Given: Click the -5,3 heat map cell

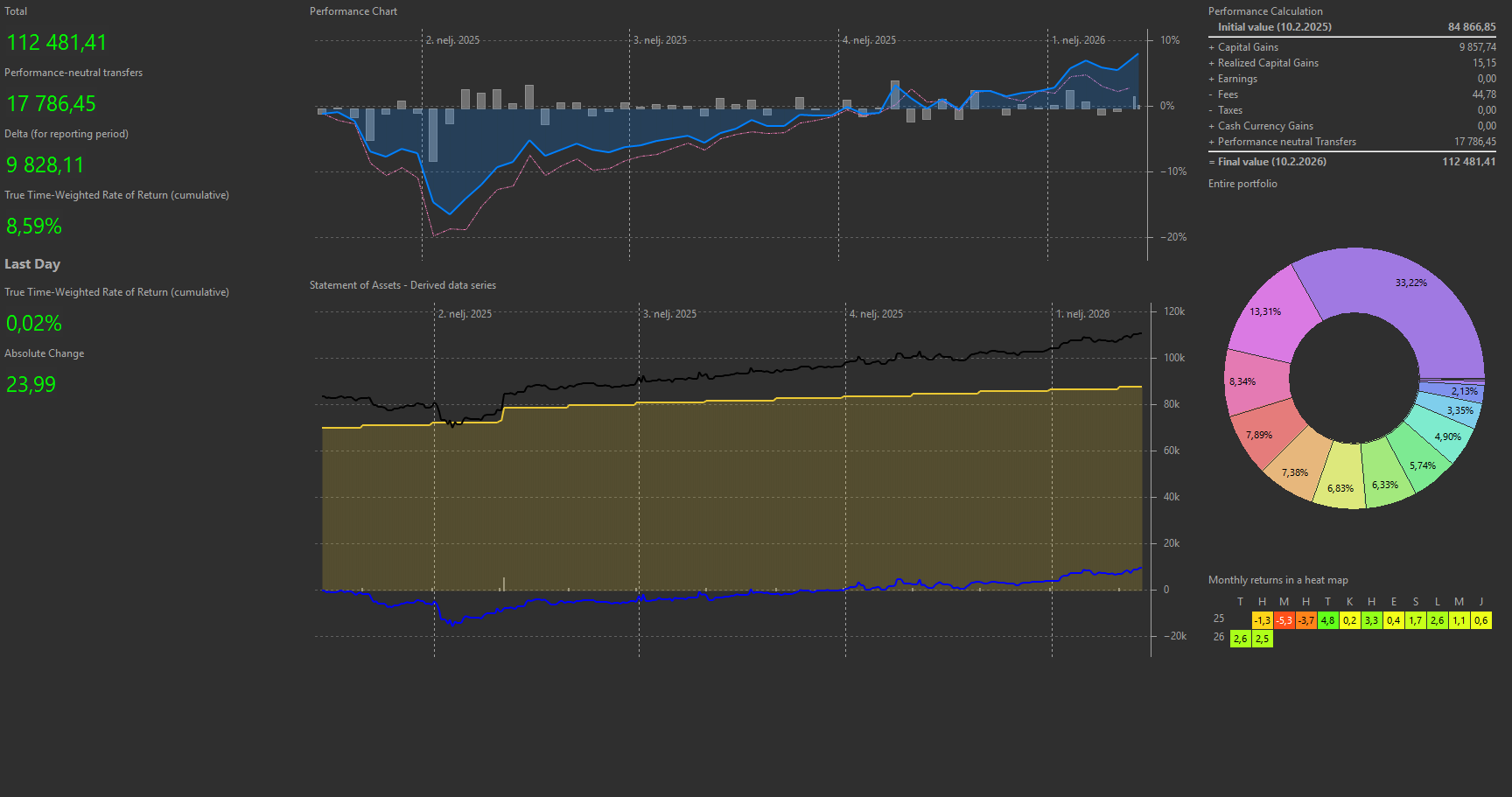Looking at the screenshot, I should (x=1284, y=620).
